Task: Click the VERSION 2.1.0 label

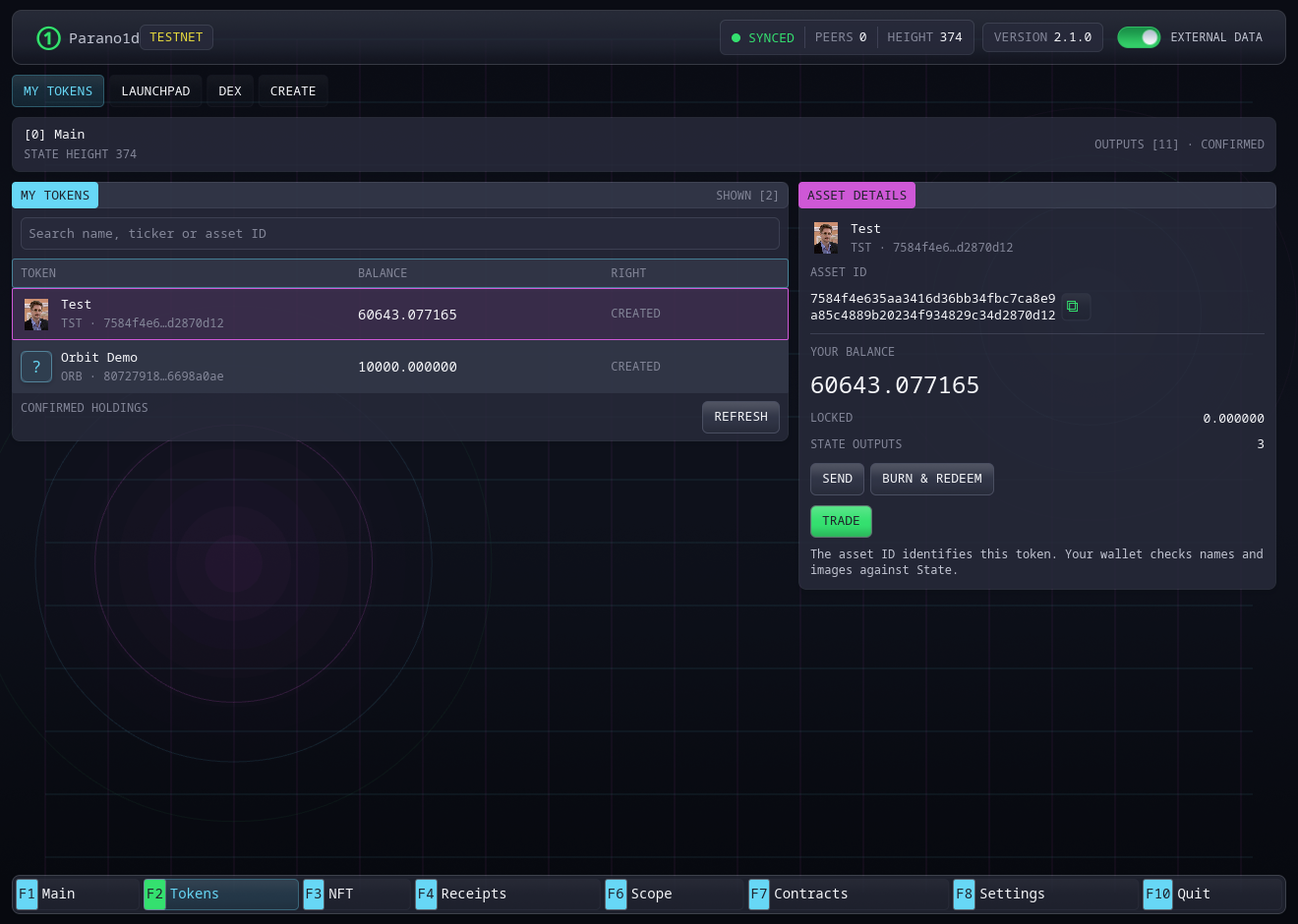Action: coord(1042,37)
